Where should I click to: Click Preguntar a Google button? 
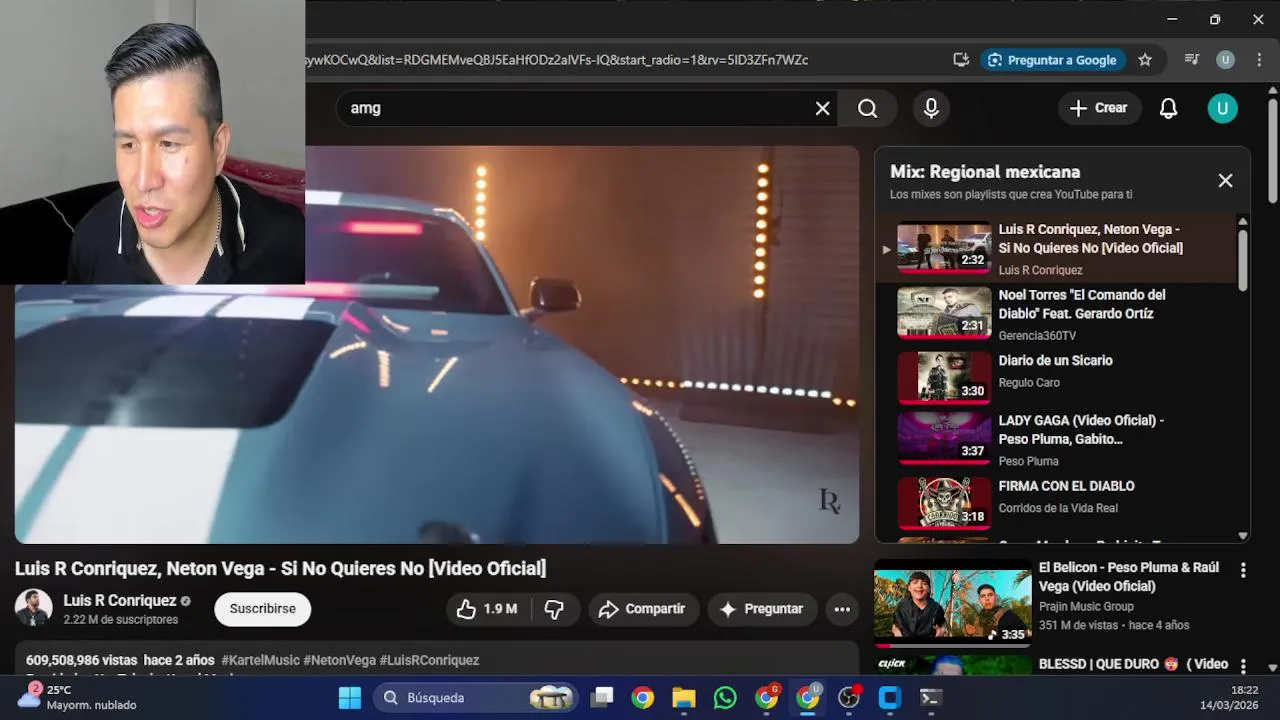1052,60
